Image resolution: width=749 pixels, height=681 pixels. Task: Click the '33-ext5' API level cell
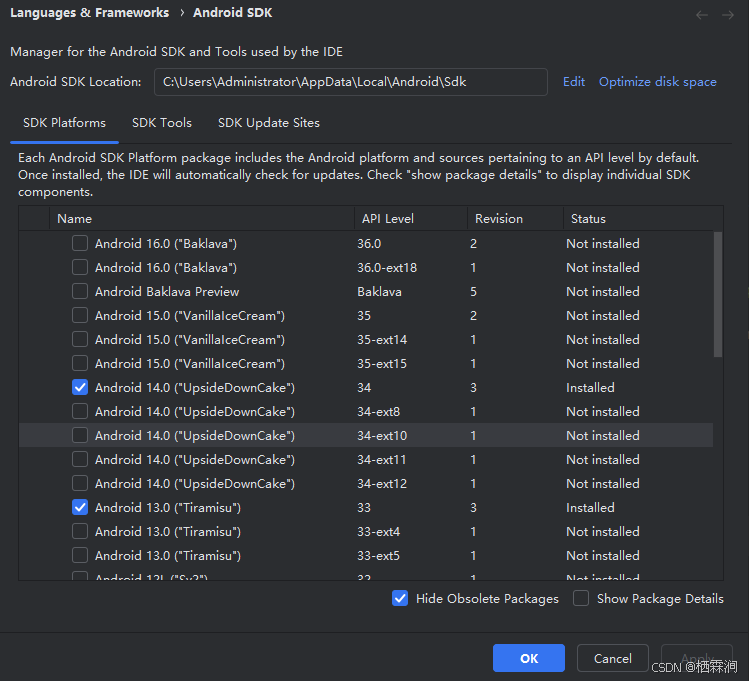pos(379,555)
